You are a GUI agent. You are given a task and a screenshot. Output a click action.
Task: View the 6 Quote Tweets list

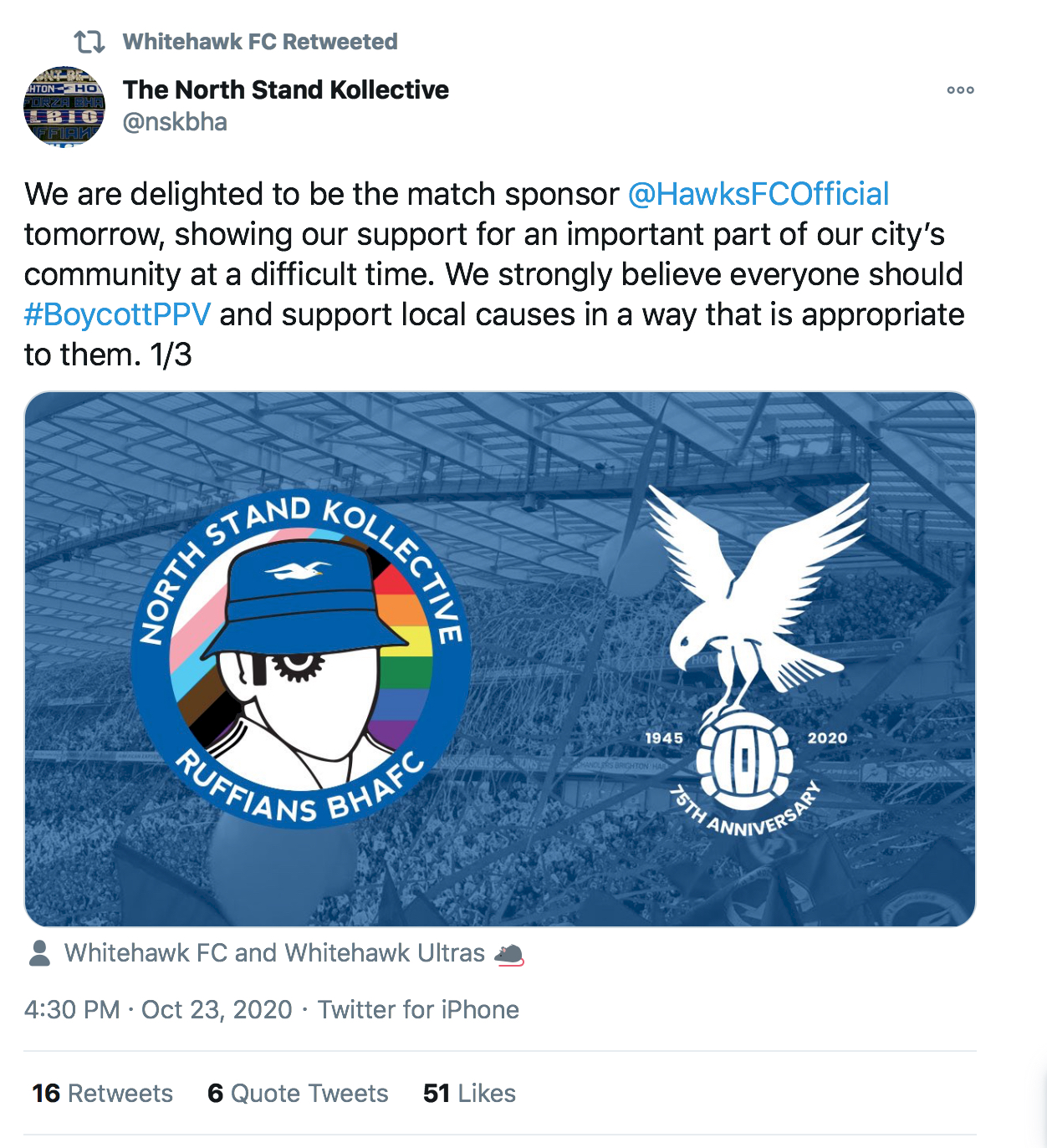tap(298, 1094)
